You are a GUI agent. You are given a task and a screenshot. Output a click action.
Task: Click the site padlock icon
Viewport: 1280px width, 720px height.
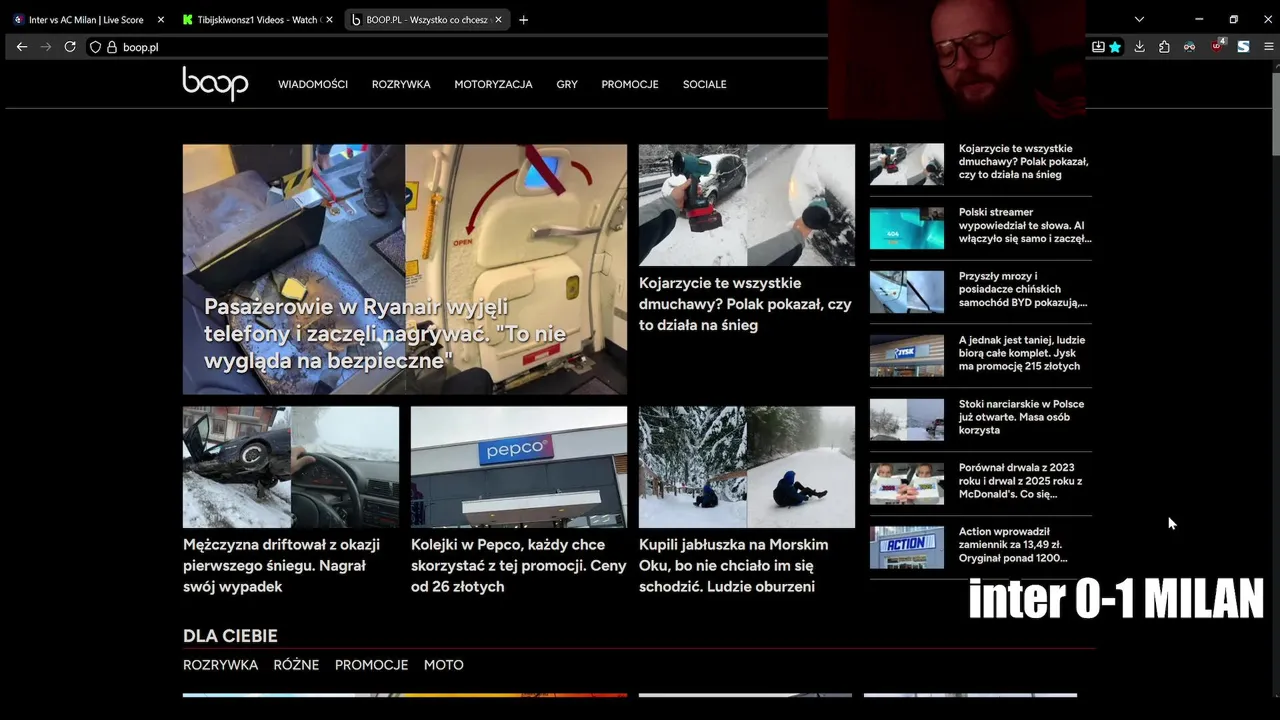[x=112, y=47]
